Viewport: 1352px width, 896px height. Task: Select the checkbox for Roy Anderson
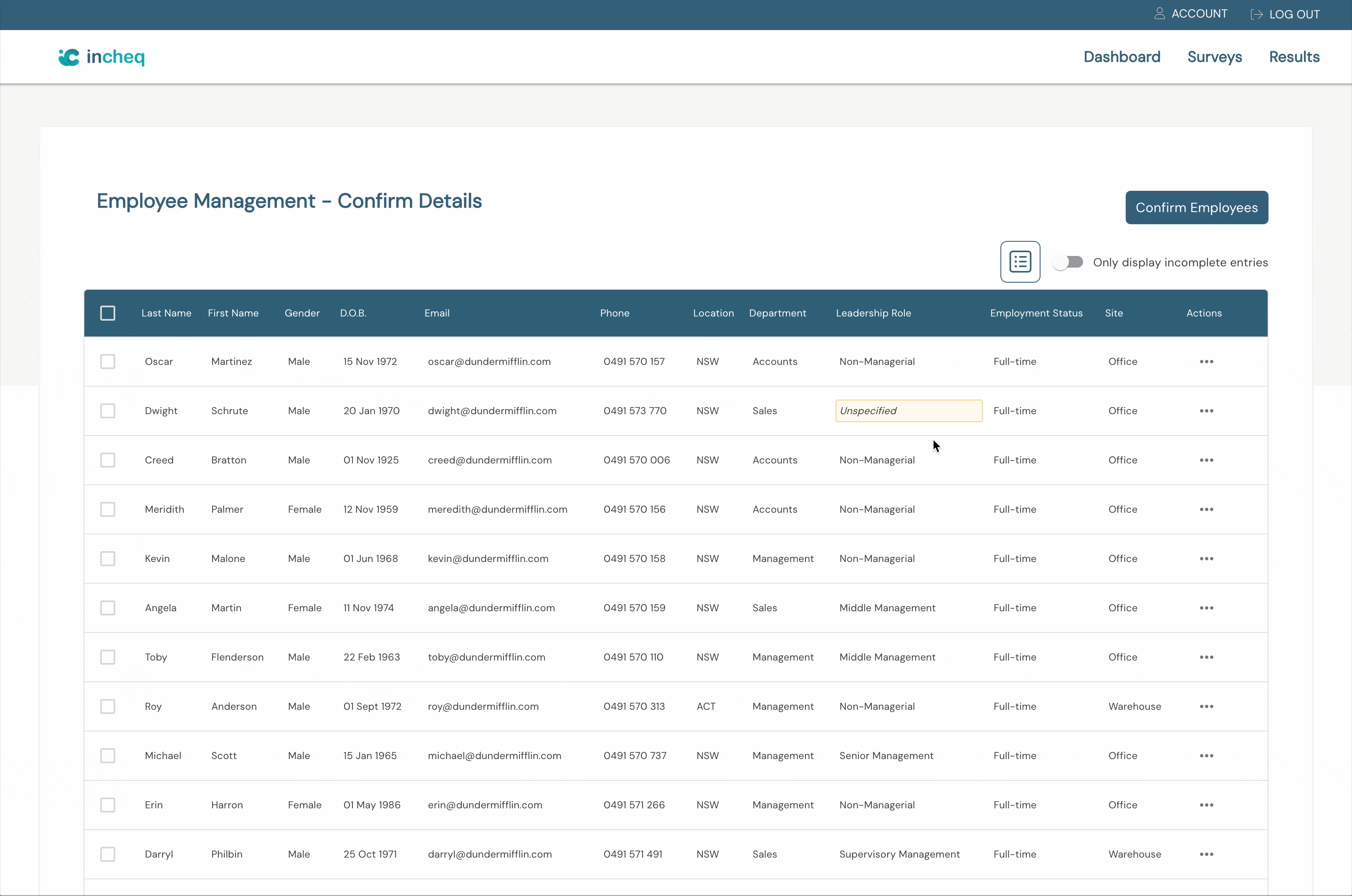tap(107, 706)
